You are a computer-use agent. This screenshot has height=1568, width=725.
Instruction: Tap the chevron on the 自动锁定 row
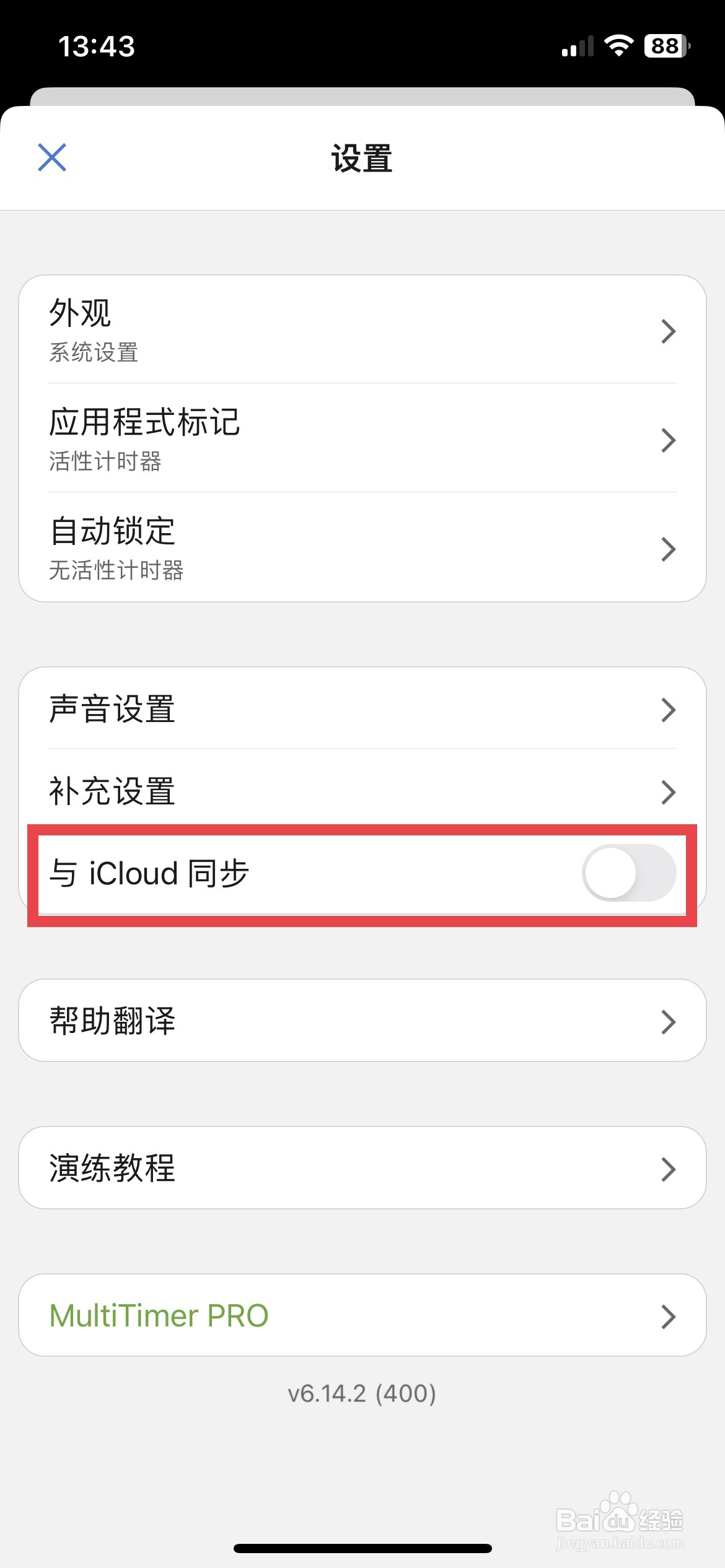pos(668,549)
